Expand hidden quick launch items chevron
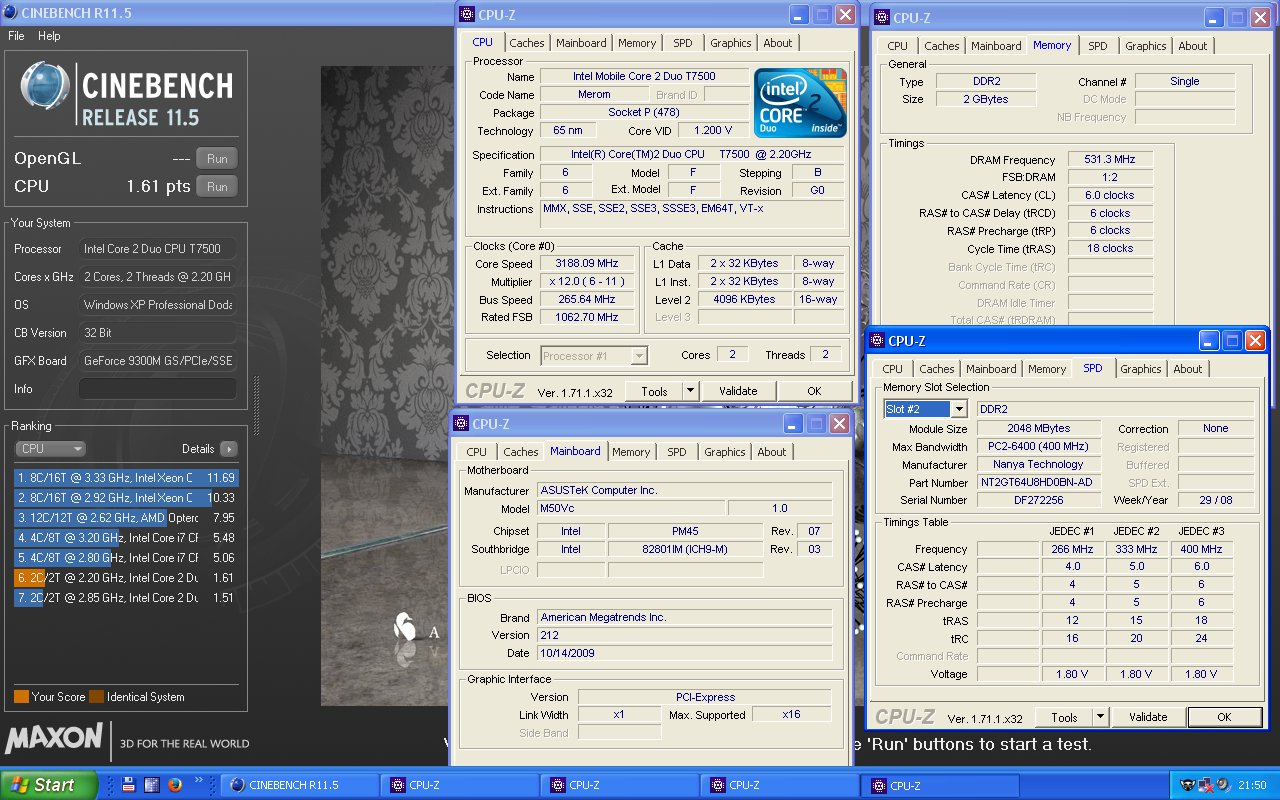Image resolution: width=1280 pixels, height=800 pixels. (x=200, y=781)
